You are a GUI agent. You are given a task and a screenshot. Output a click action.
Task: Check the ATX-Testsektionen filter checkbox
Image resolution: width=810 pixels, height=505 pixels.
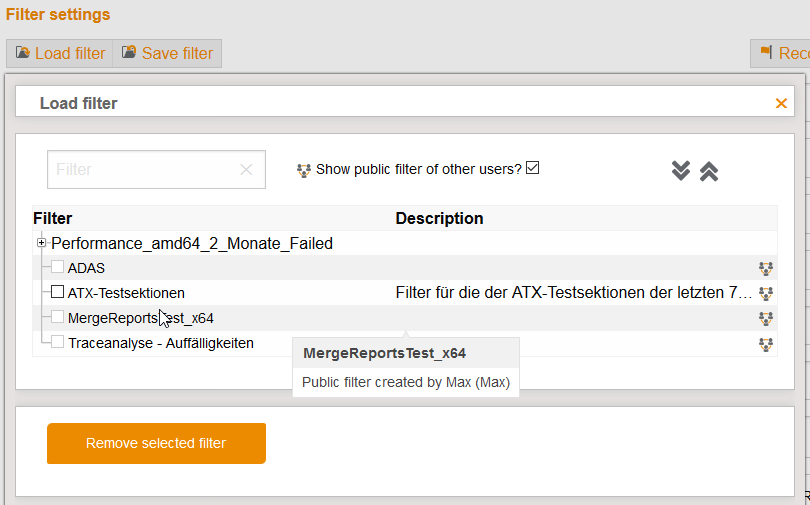(58, 292)
